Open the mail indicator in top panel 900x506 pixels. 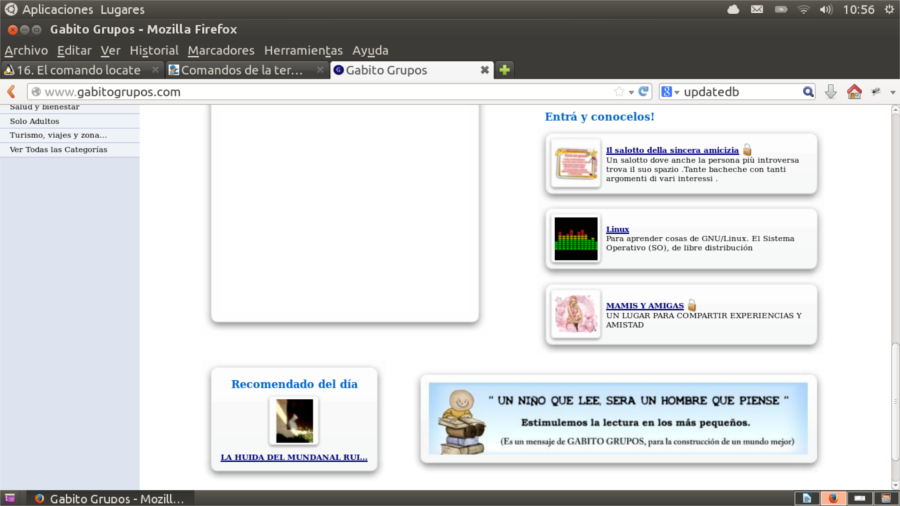[757, 9]
